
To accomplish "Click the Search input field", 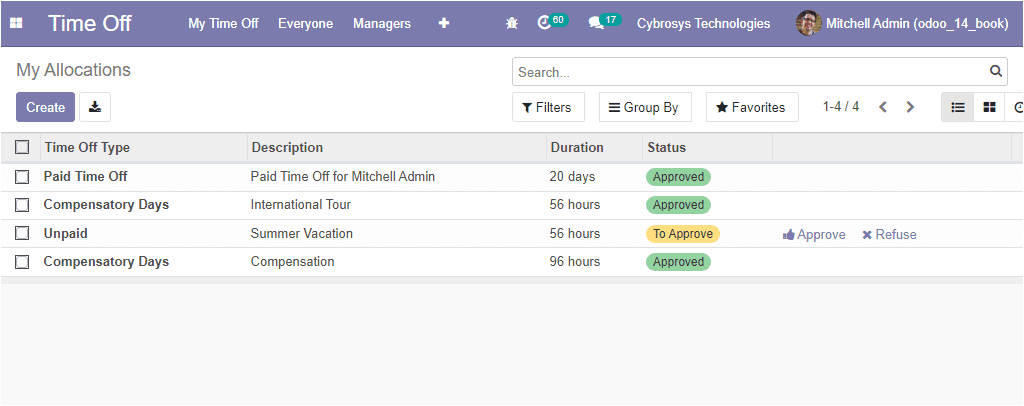I will point(751,72).
